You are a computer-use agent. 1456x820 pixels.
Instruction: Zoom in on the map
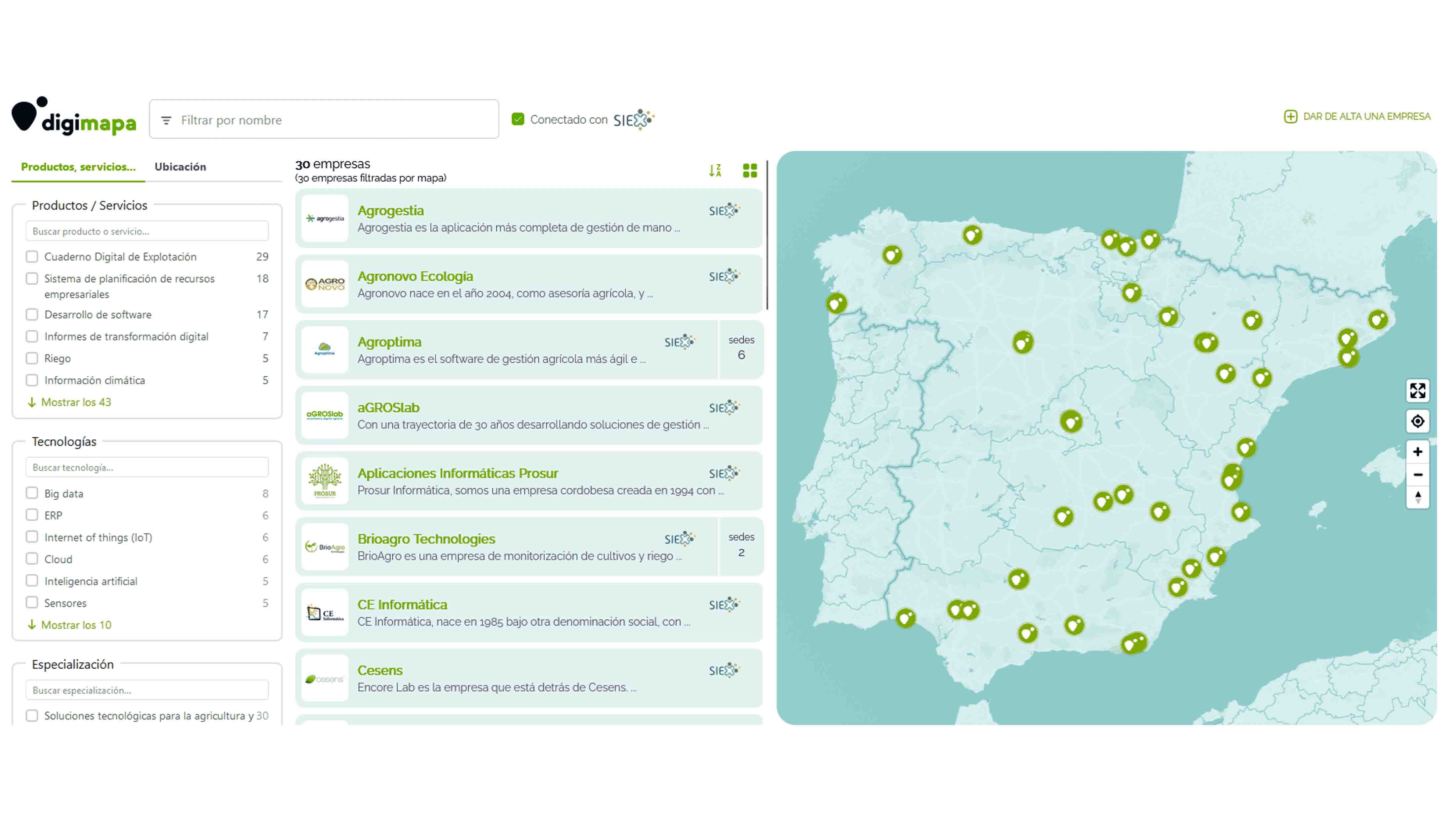[x=1417, y=452]
